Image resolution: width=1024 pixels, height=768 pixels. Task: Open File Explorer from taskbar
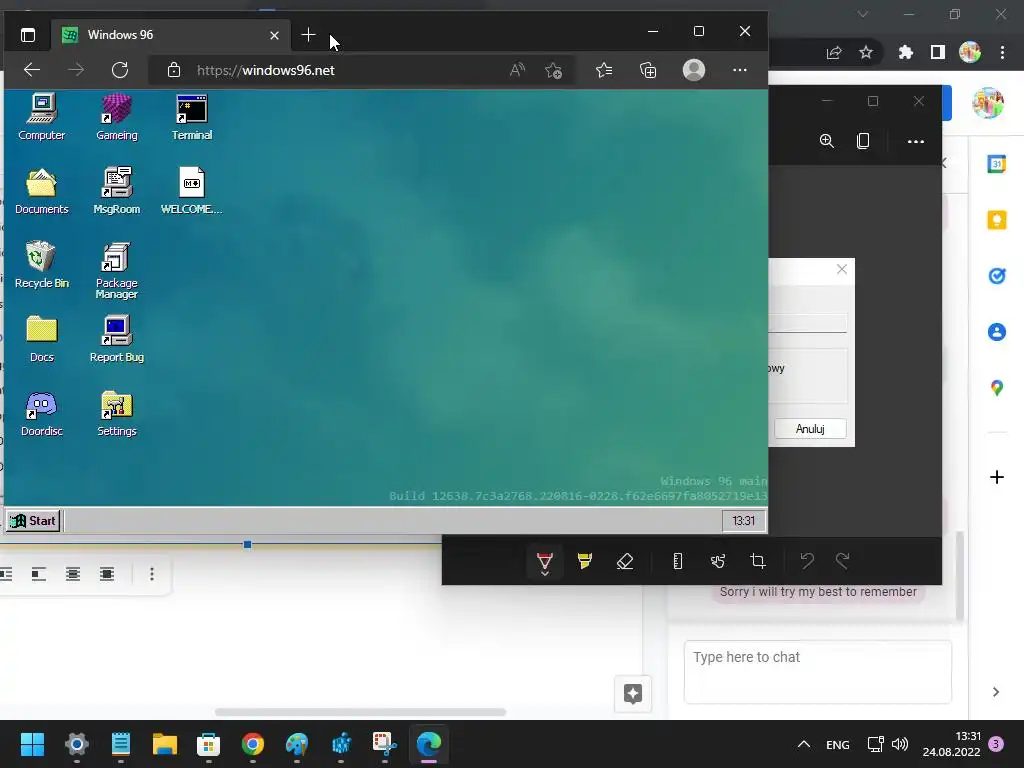click(165, 744)
